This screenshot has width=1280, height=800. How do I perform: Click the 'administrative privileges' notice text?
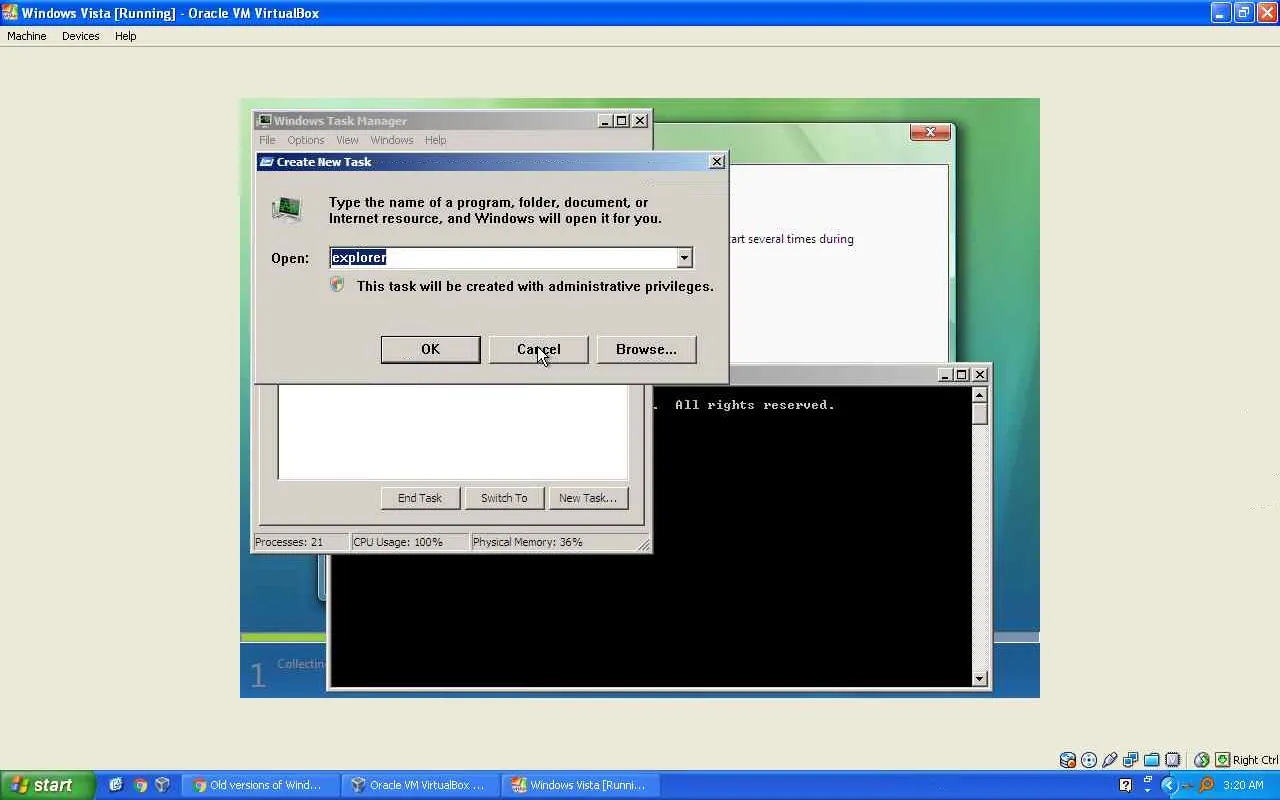[535, 286]
